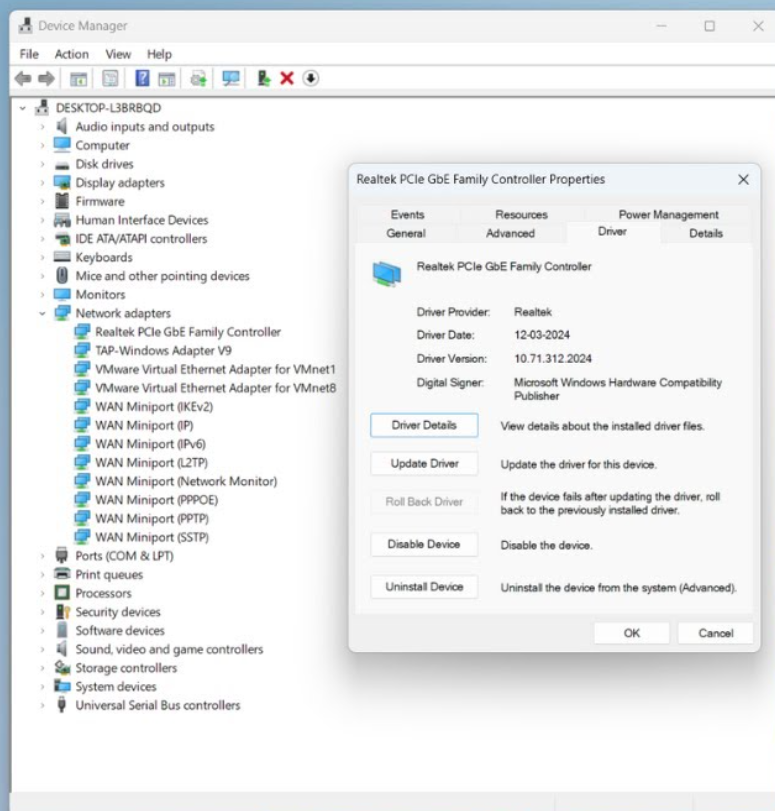Image resolution: width=775 pixels, height=811 pixels.
Task: Expand the Security devices arrow
Action: (42, 612)
